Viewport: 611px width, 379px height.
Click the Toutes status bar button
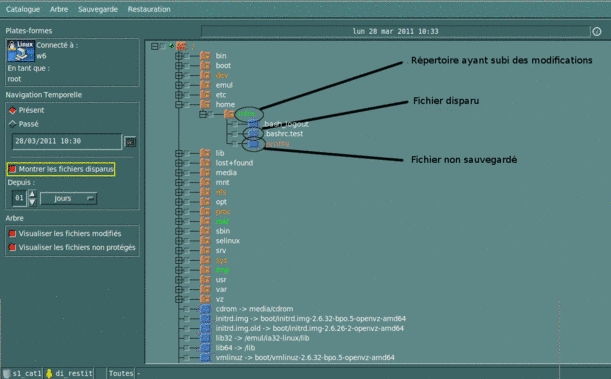[121, 373]
